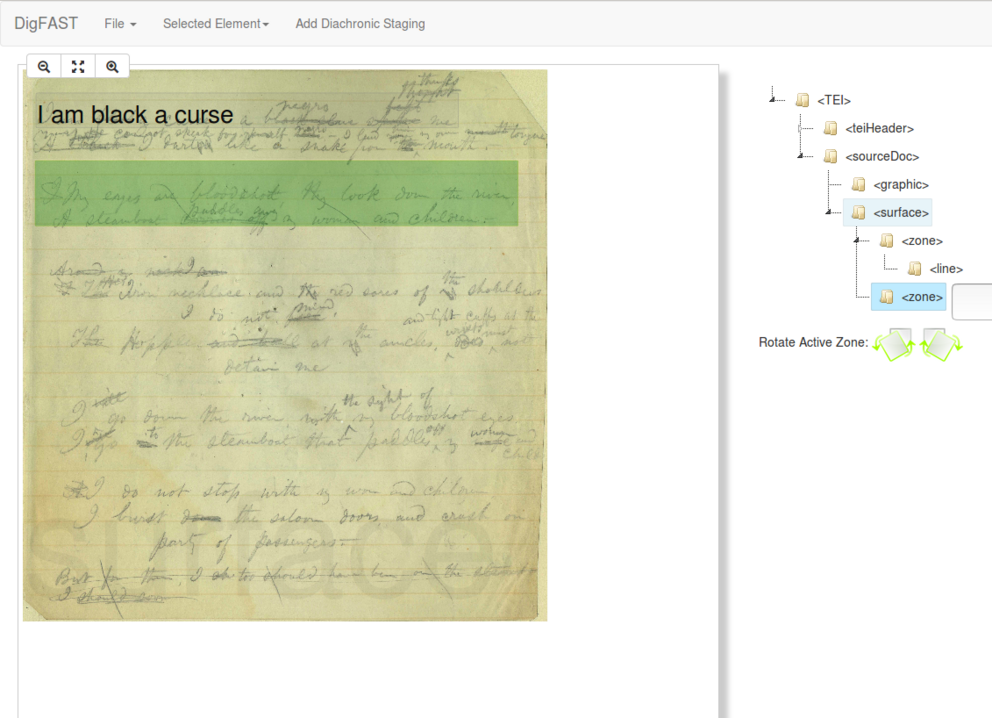The height and width of the screenshot is (718, 992).
Task: Select the <teiHeader> tree label
Action: (x=879, y=128)
